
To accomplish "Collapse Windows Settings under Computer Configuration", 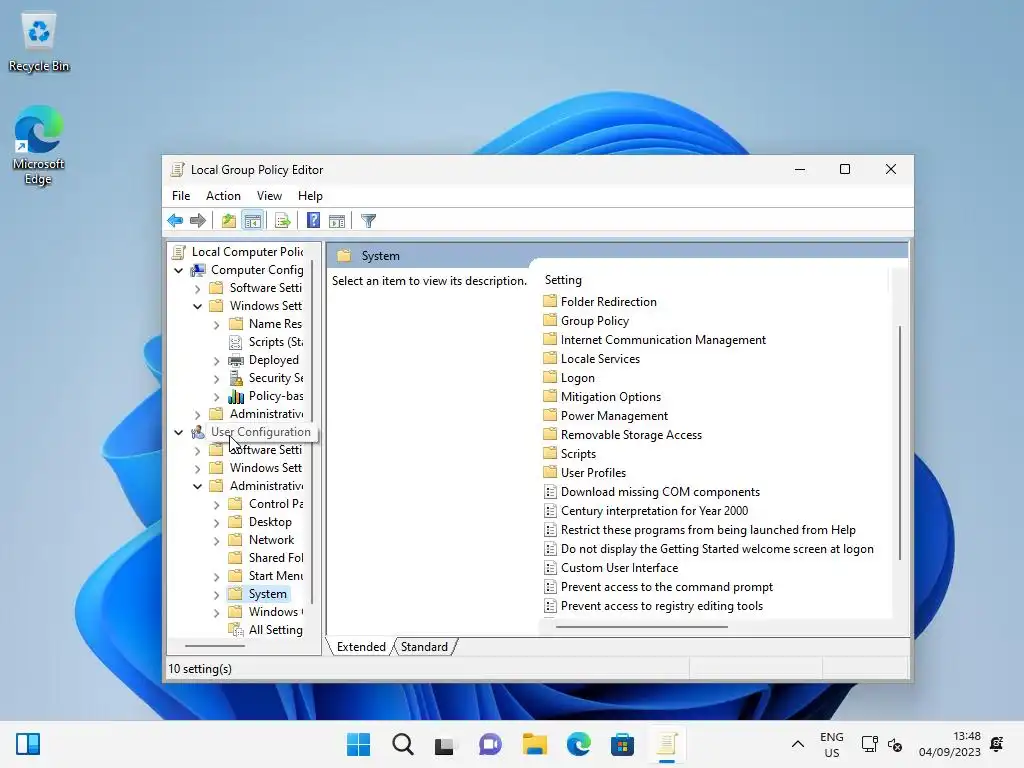I will (197, 306).
